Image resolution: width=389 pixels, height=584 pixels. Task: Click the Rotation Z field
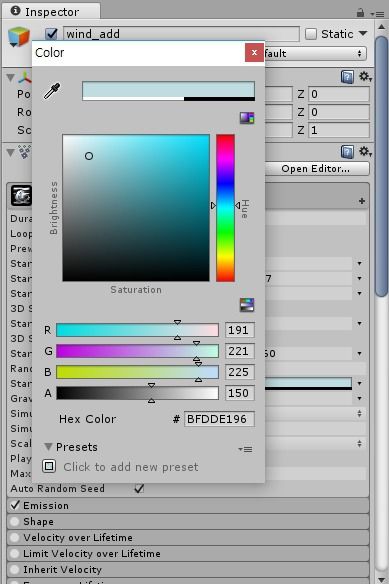tap(338, 112)
